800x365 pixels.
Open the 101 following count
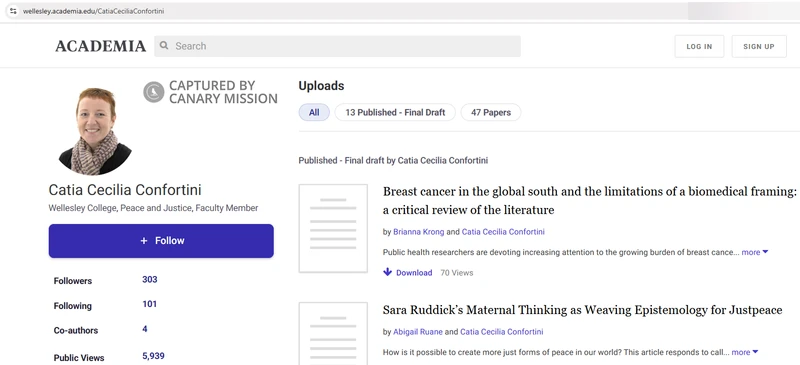click(x=149, y=304)
